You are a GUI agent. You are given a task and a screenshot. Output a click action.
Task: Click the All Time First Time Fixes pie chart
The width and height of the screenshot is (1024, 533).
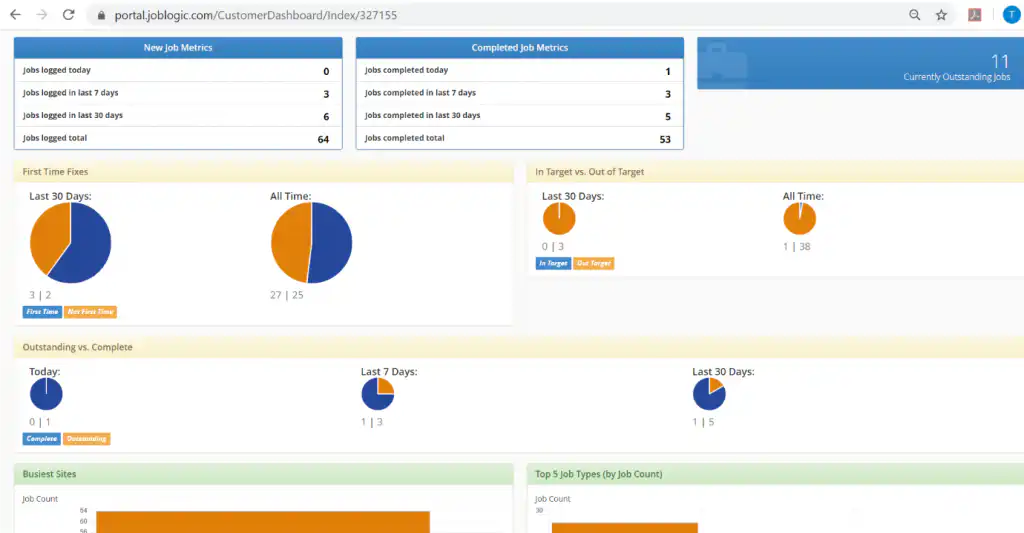pos(312,243)
